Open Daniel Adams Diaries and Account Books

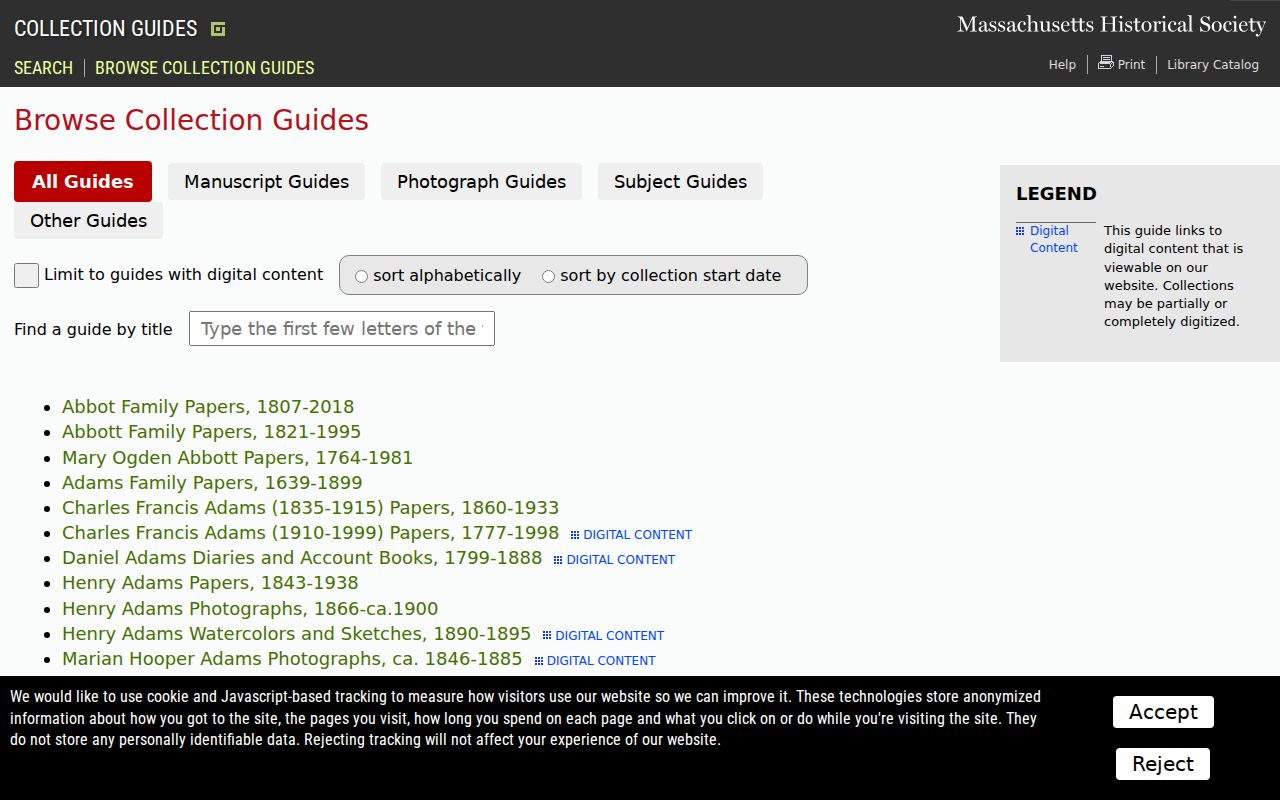302,558
